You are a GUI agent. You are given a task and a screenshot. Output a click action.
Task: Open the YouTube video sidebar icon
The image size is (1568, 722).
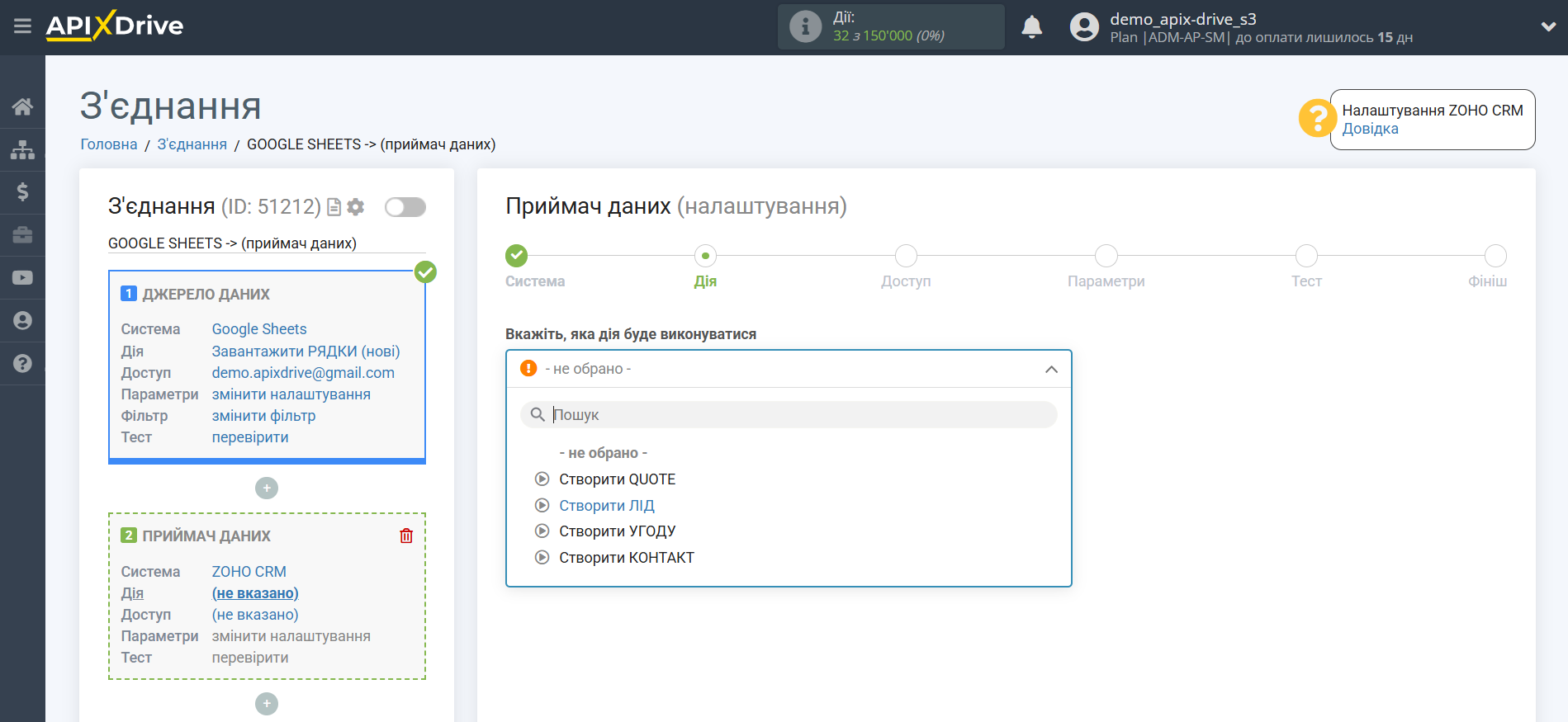click(22, 278)
